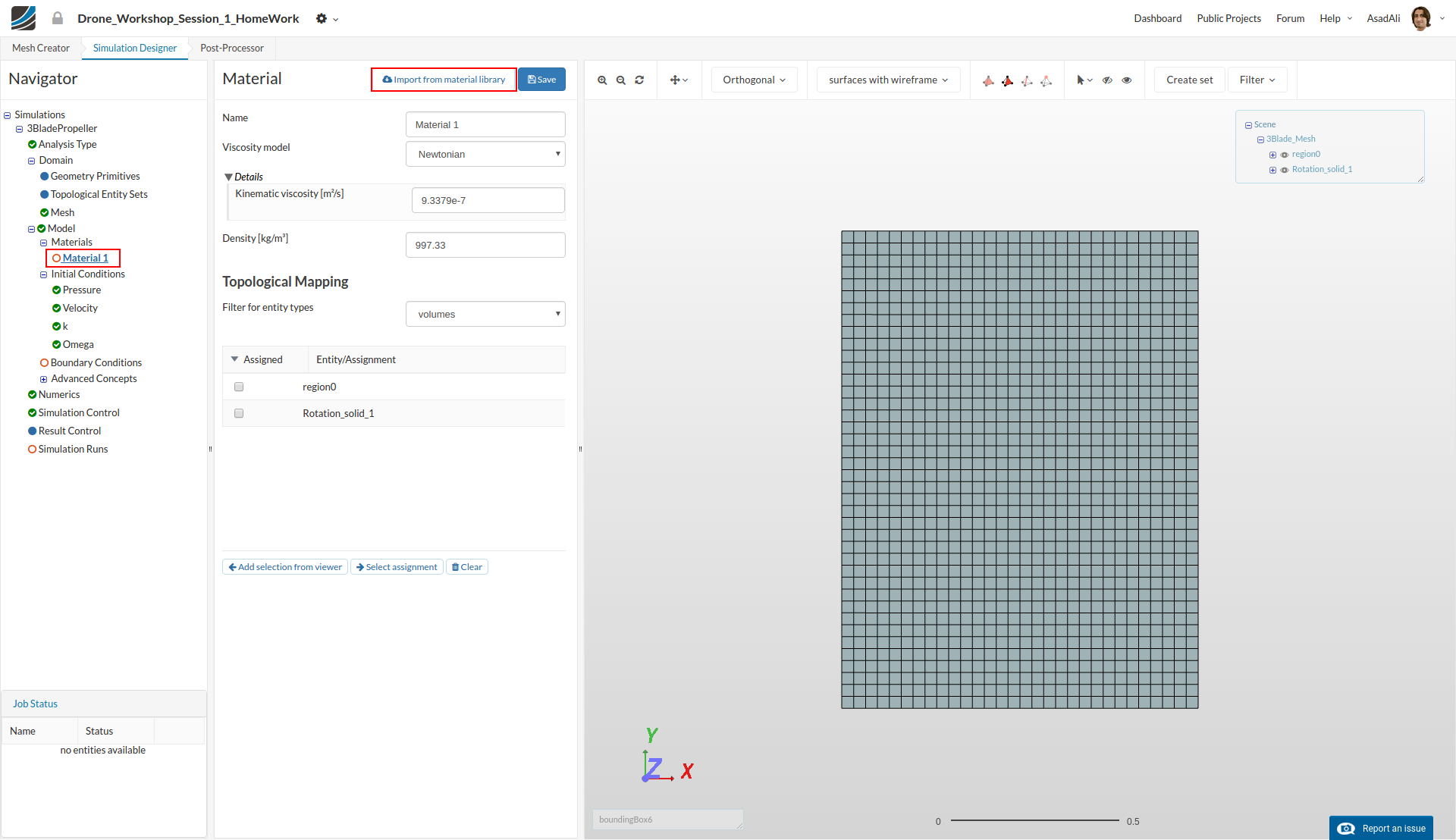Switch to the Mesh Creator tab
Viewport: 1456px width, 840px height.
[x=41, y=48]
